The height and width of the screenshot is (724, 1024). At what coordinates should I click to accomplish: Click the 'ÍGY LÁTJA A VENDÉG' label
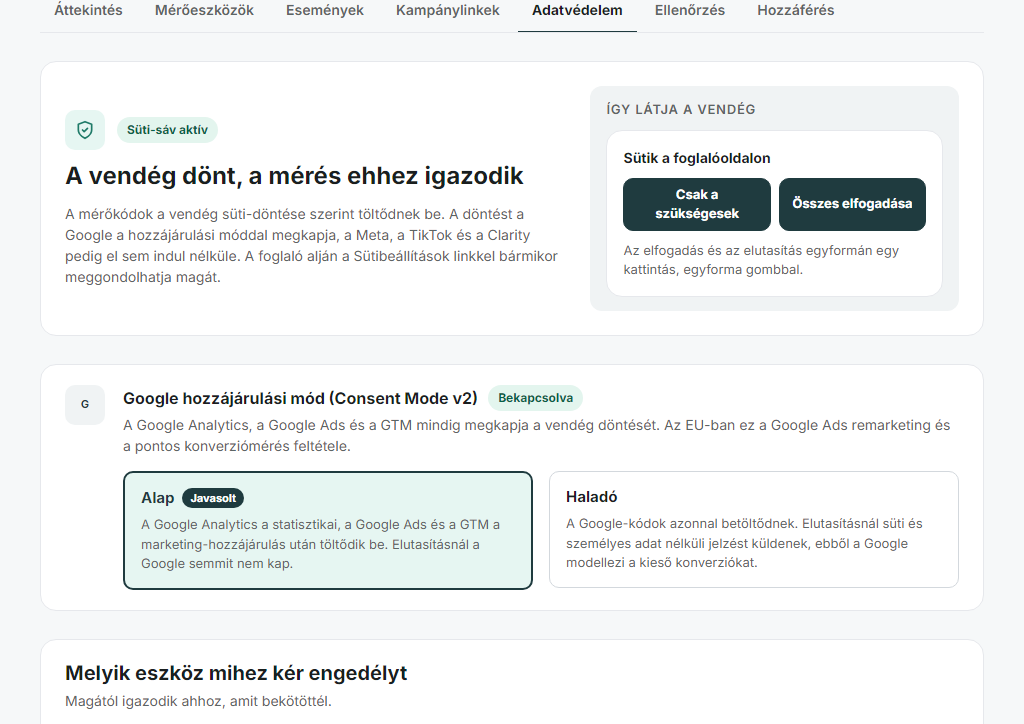click(680, 110)
